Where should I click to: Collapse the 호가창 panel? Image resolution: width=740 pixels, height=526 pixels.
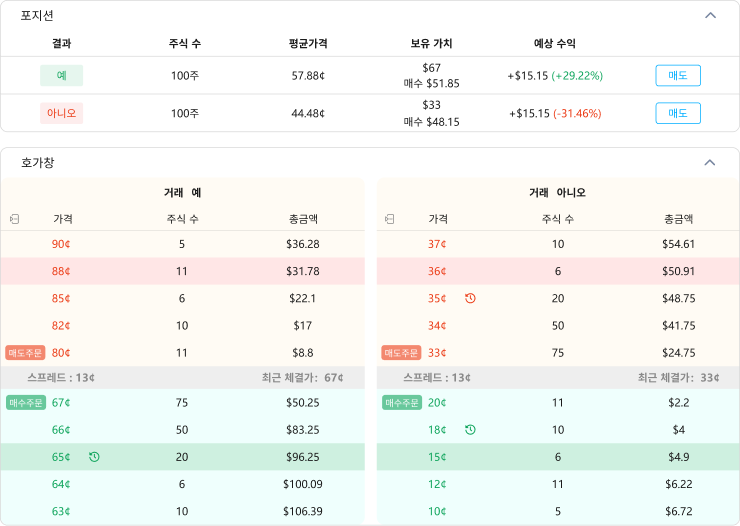710,162
